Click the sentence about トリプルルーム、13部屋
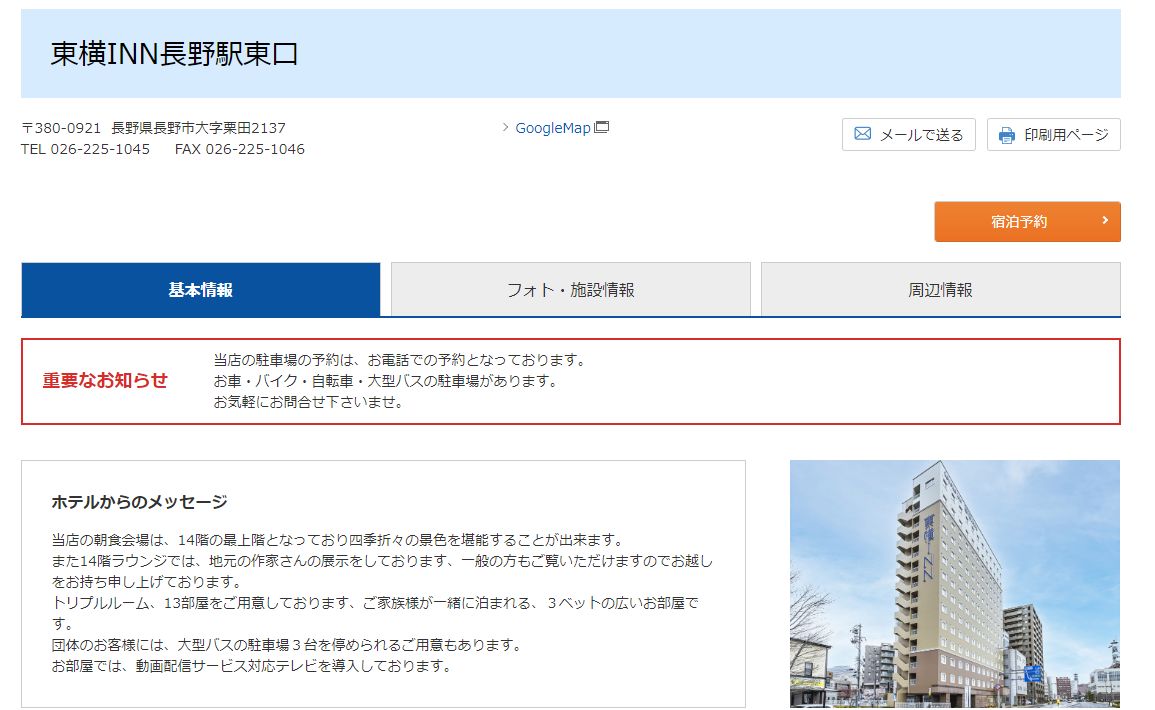Image resolution: width=1155 pixels, height=710 pixels. tap(375, 613)
